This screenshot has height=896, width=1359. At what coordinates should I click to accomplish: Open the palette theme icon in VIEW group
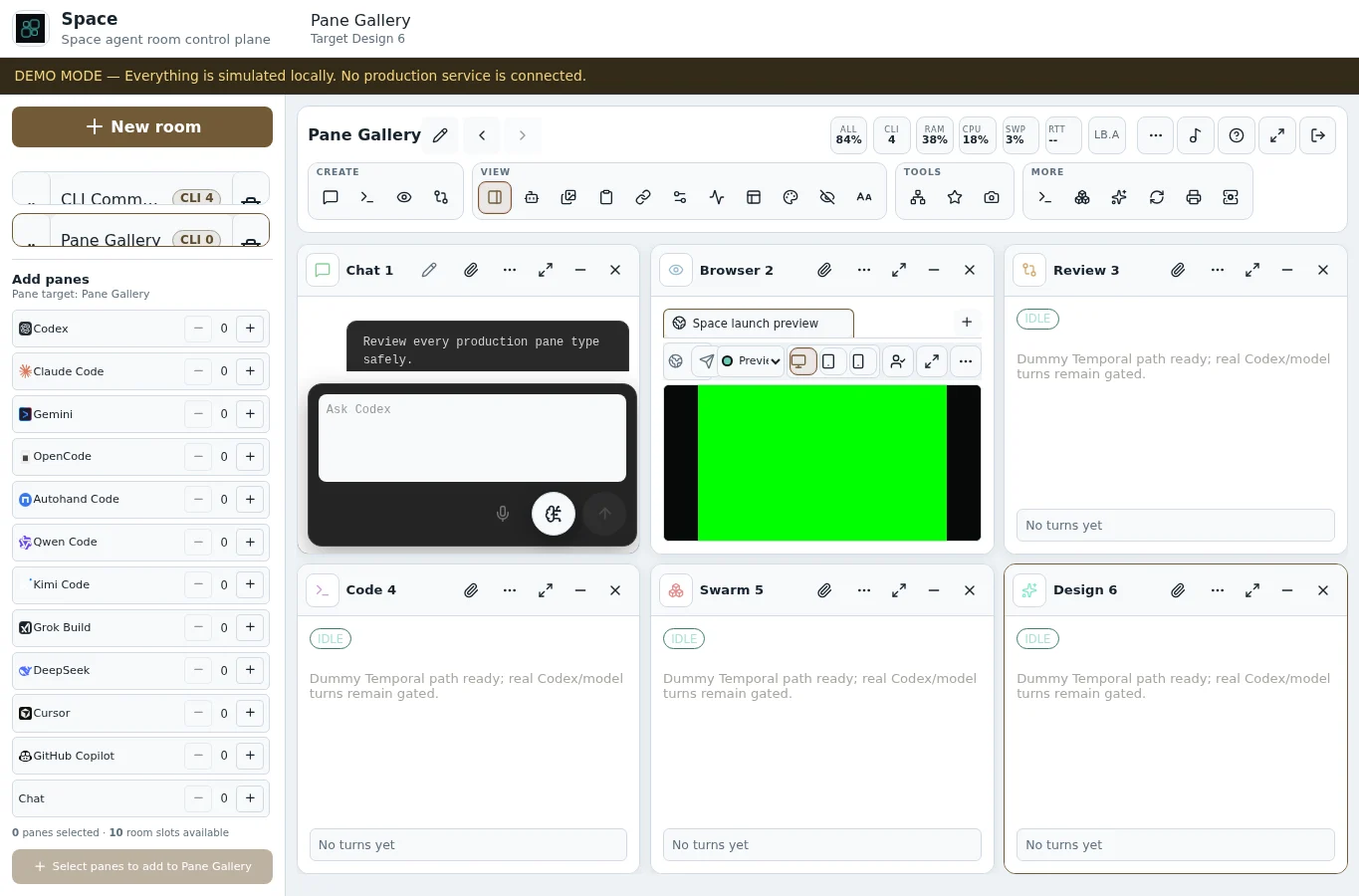pyautogui.click(x=791, y=197)
